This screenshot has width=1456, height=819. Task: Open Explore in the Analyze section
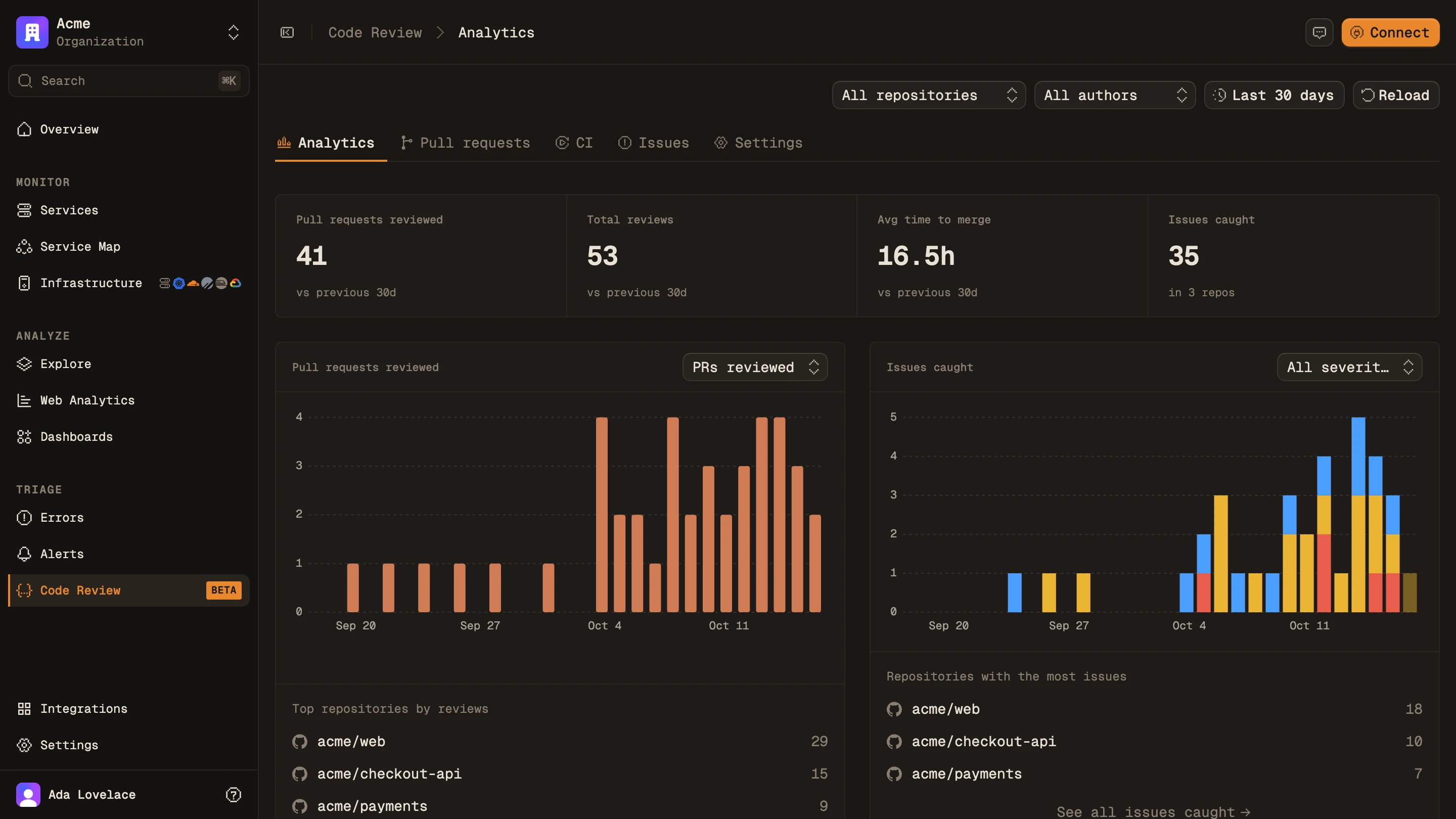coord(129,364)
